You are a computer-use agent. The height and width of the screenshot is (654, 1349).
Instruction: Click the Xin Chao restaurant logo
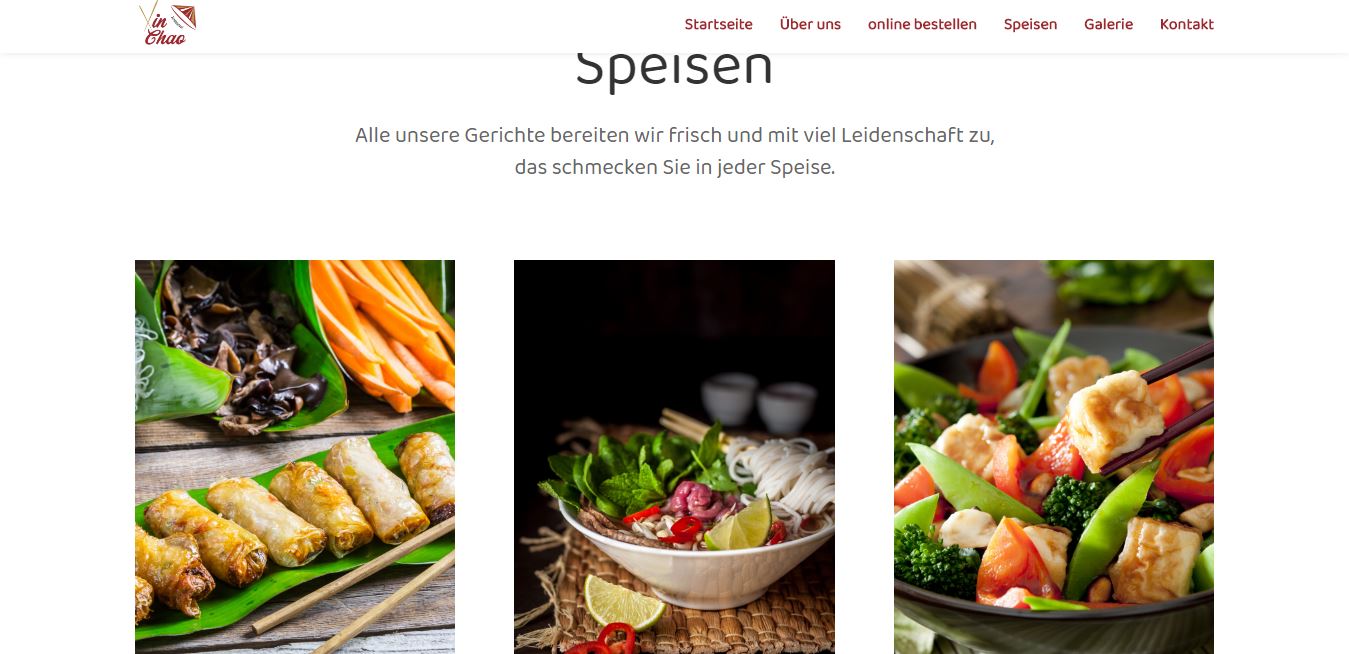coord(167,24)
